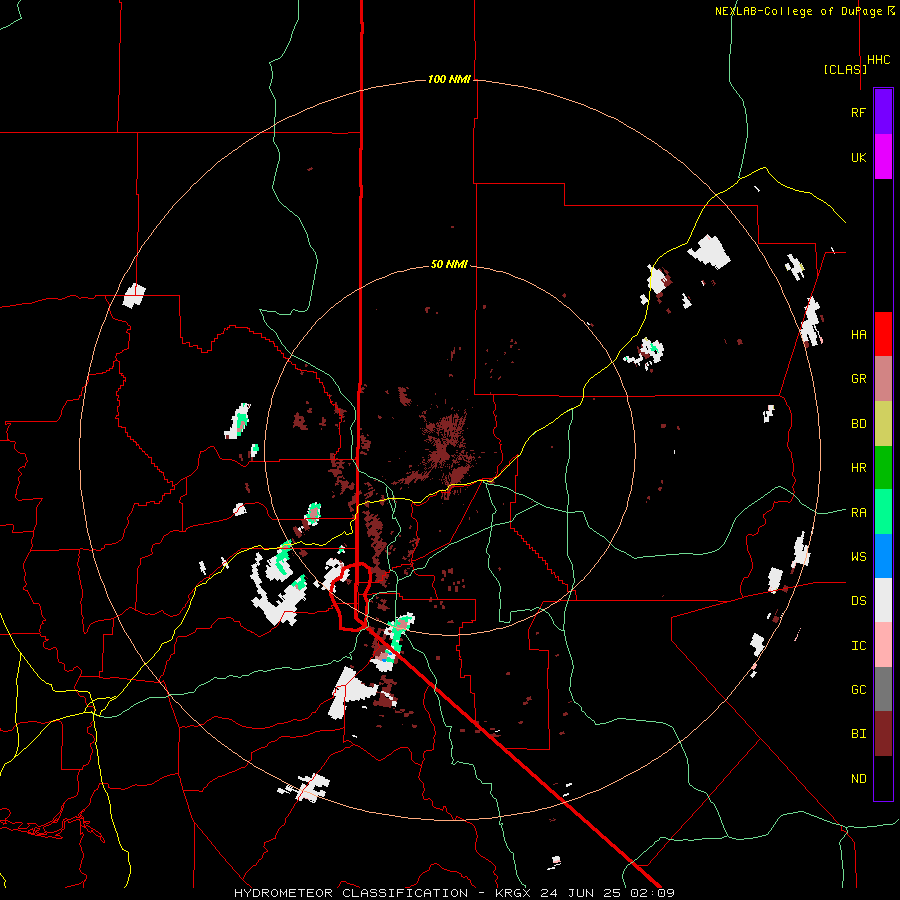The width and height of the screenshot is (900, 900).
Task: Click the '100 NMI' range ring label
Action: click(449, 79)
